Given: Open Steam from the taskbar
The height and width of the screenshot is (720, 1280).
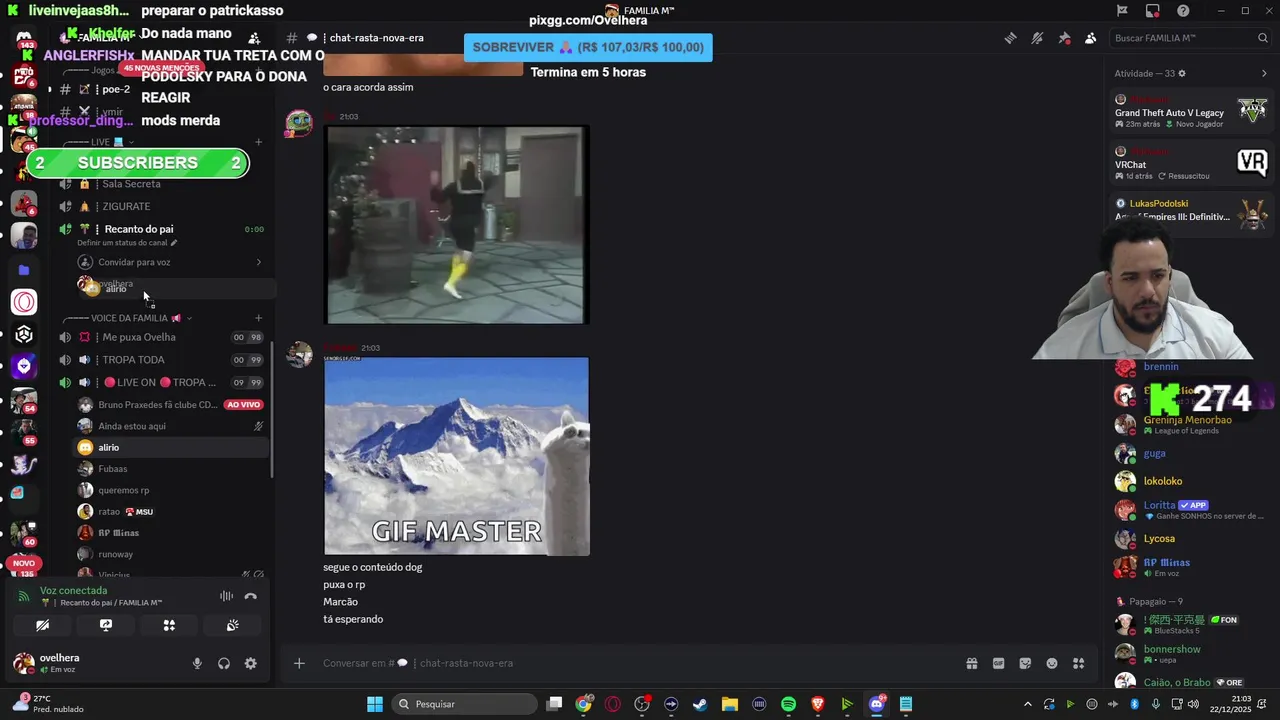Looking at the screenshot, I should [700, 704].
